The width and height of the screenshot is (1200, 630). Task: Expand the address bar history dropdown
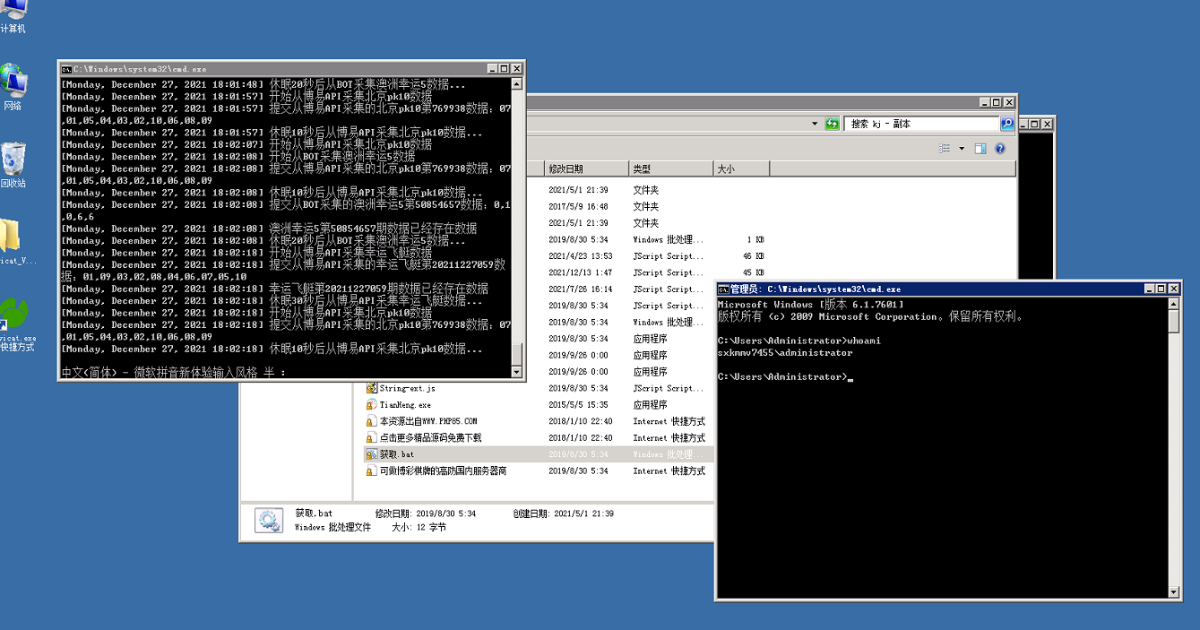click(x=817, y=124)
